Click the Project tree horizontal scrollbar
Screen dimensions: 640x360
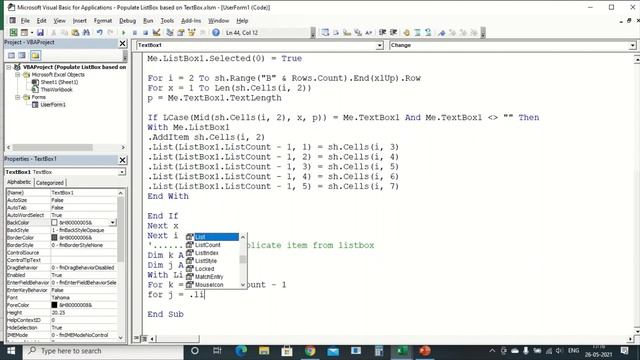pos(53,147)
